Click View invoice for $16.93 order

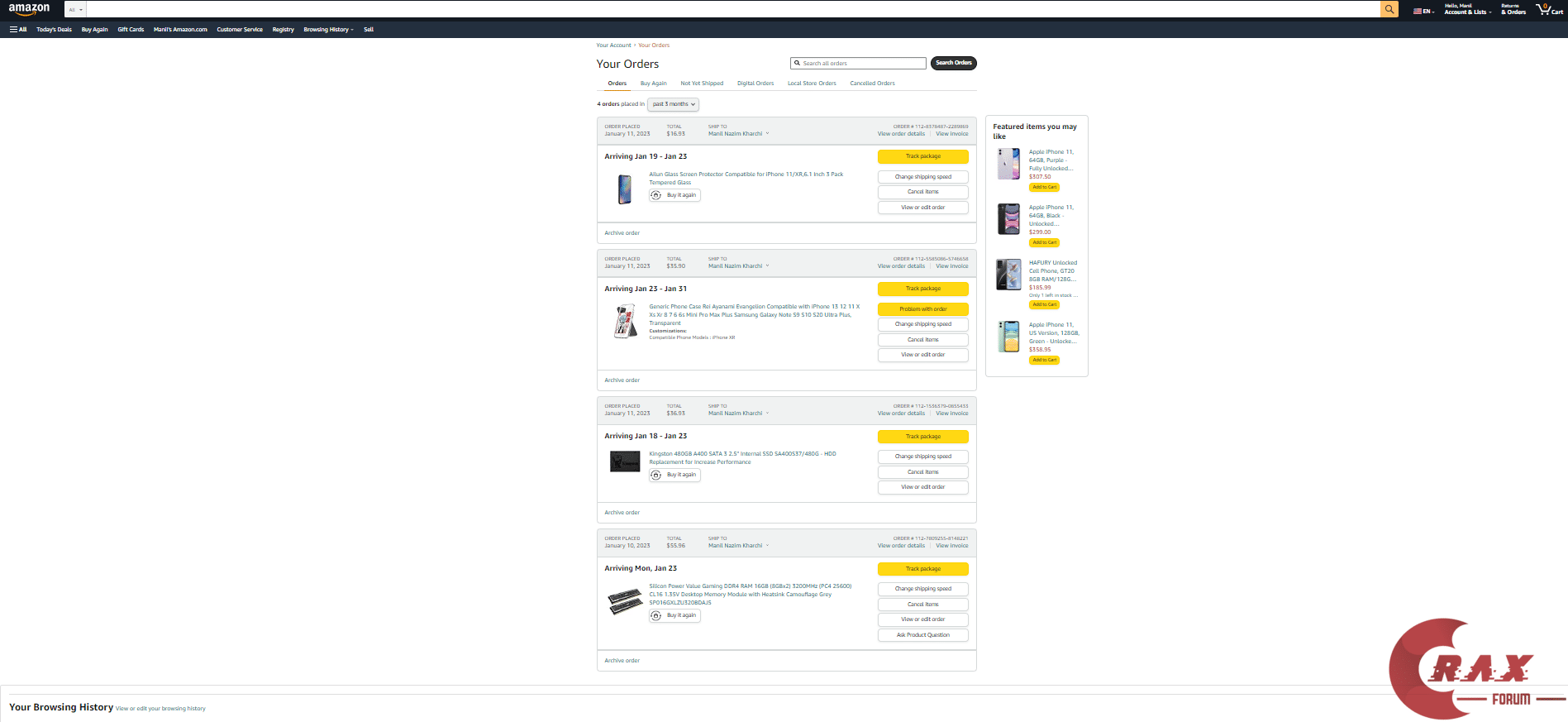tap(951, 134)
